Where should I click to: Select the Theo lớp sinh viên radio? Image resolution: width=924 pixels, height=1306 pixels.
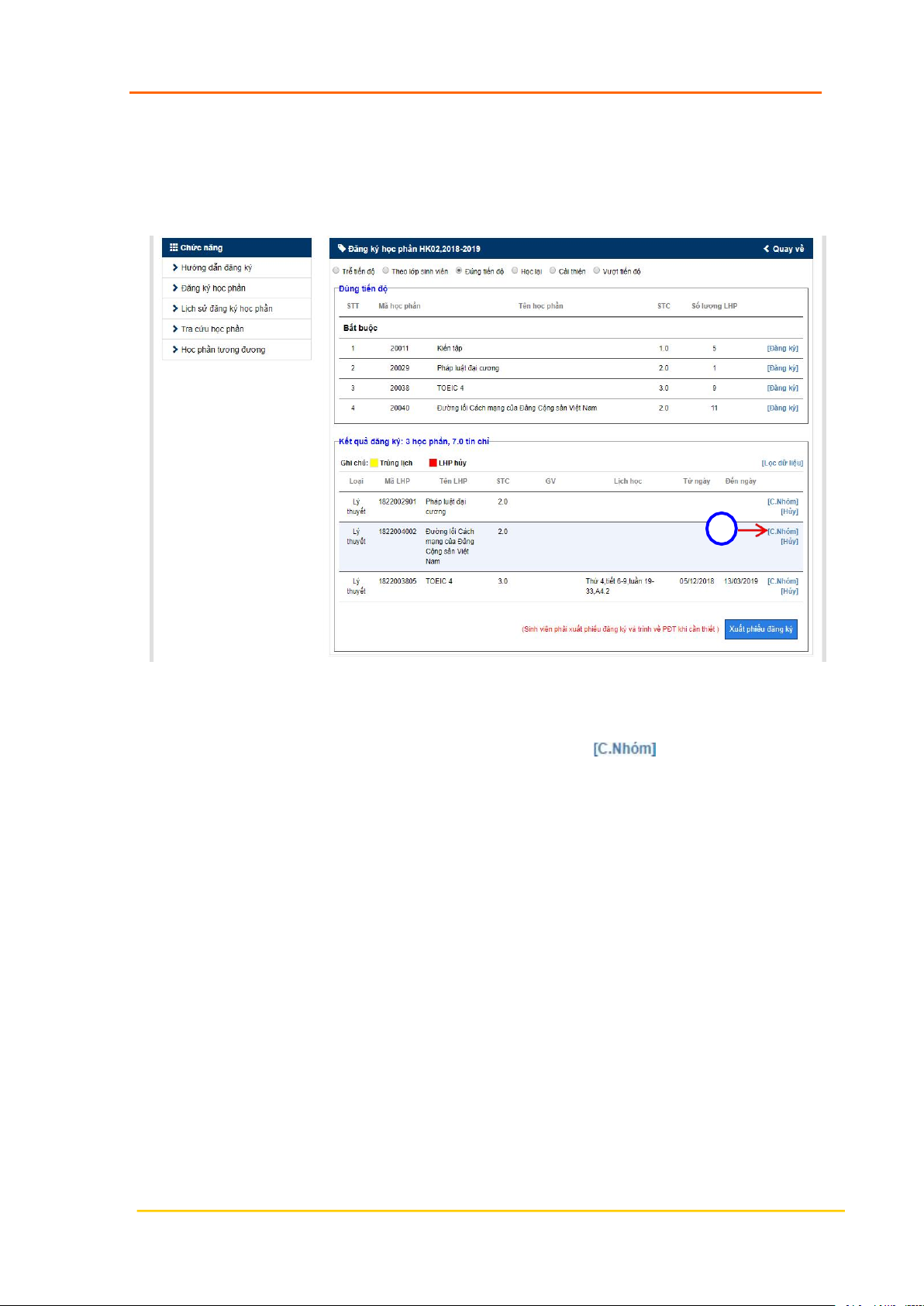click(385, 271)
